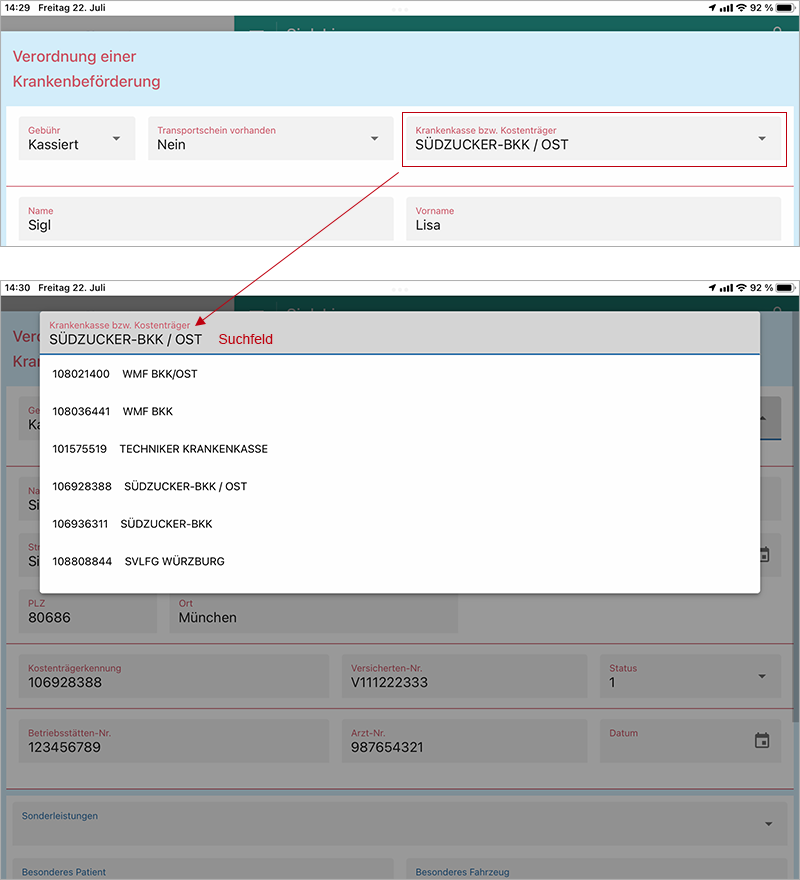Open the Status dropdown arrow
This screenshot has width=800, height=880.
(x=762, y=676)
